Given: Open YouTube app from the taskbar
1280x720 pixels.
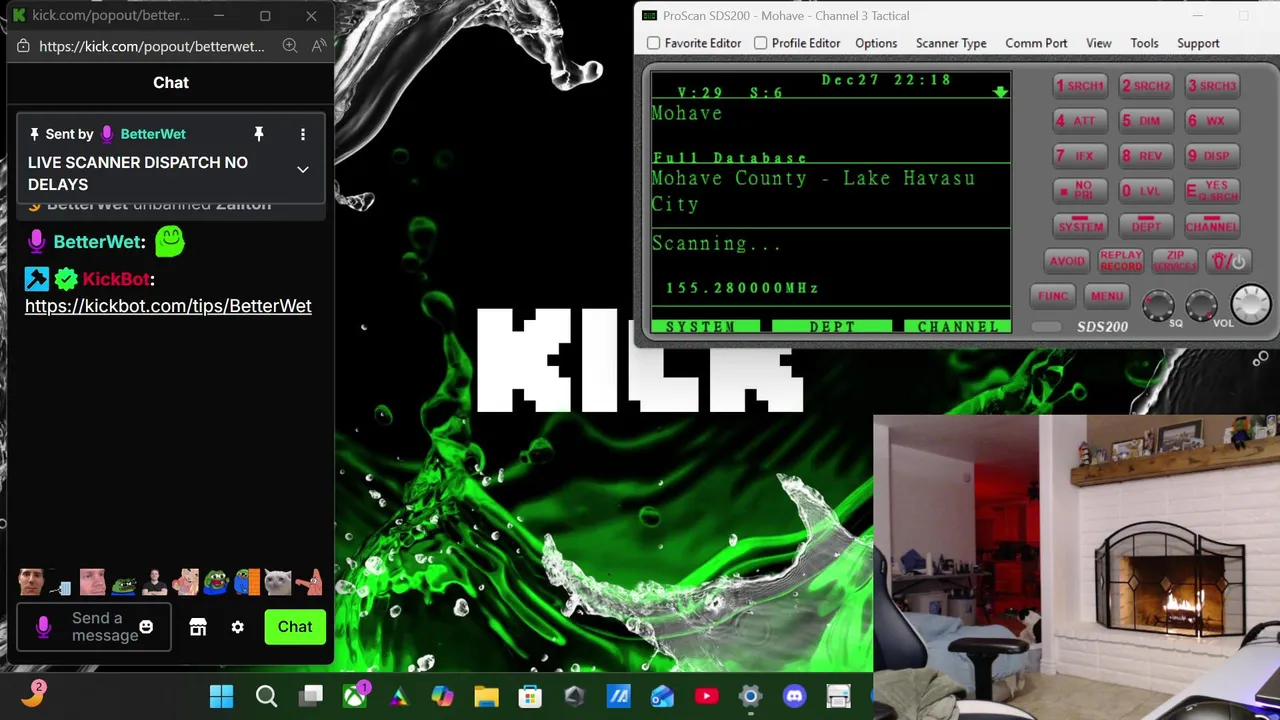Looking at the screenshot, I should tap(706, 696).
